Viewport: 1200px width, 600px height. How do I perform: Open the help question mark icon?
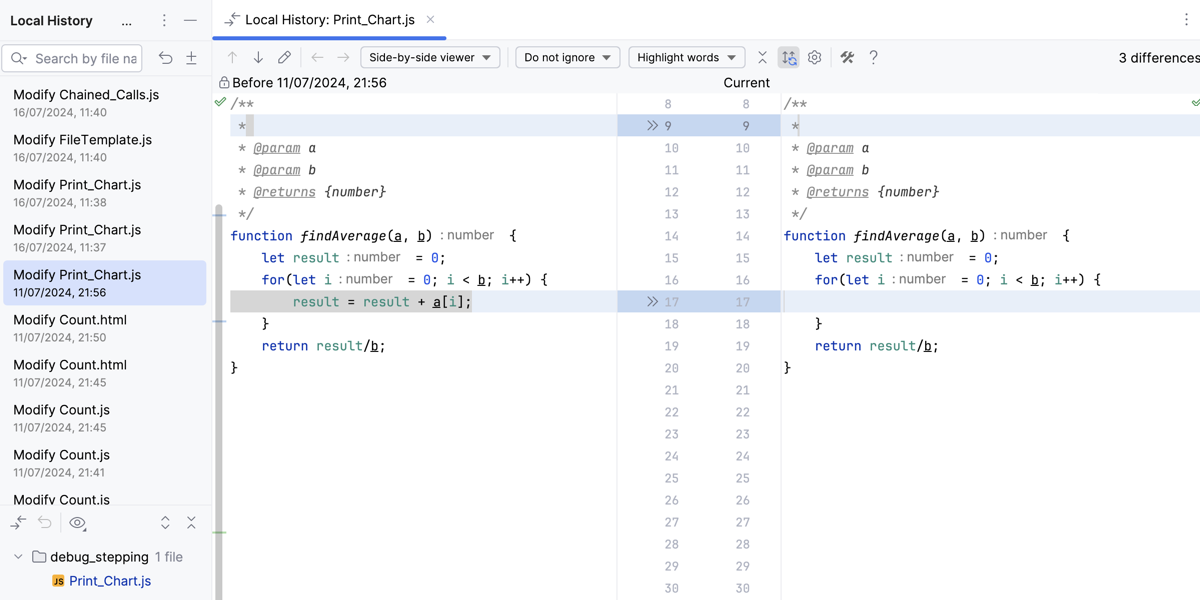(x=873, y=58)
